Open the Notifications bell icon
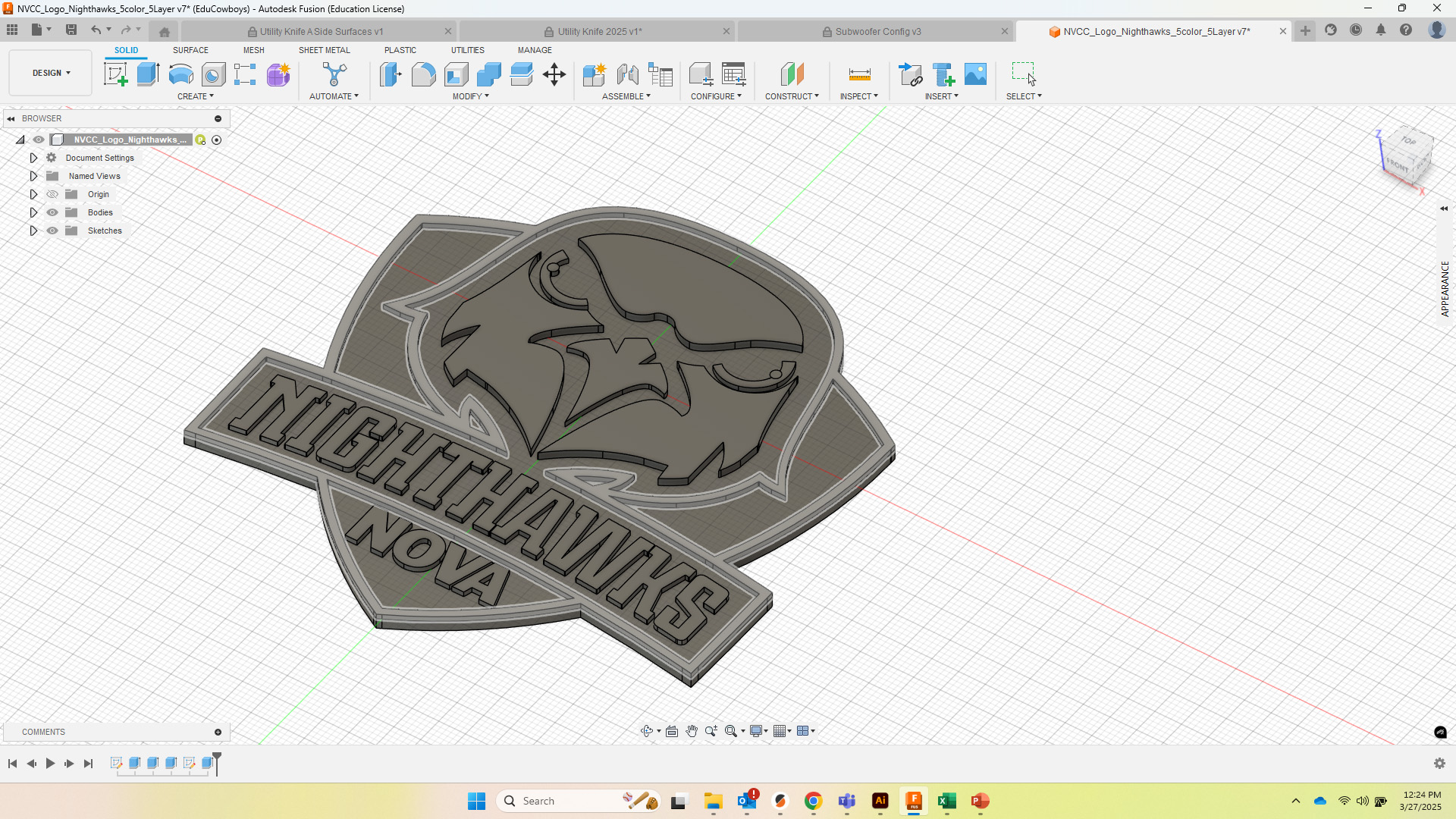The image size is (1456, 819). (x=1381, y=30)
